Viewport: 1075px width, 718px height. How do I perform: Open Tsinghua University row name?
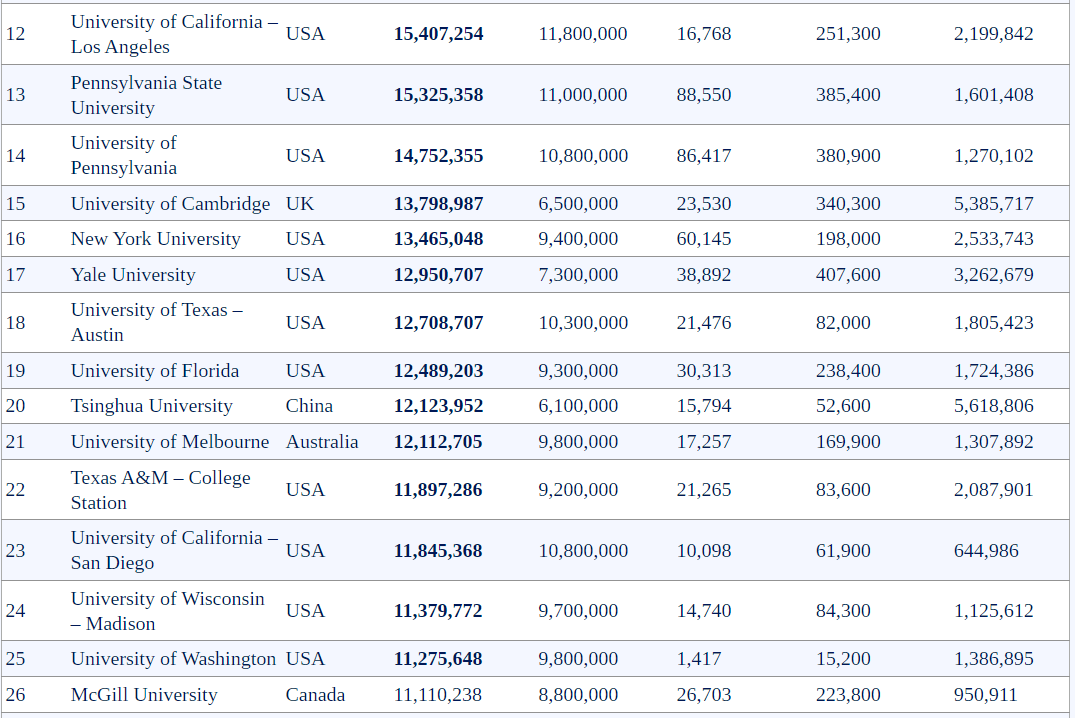point(151,406)
